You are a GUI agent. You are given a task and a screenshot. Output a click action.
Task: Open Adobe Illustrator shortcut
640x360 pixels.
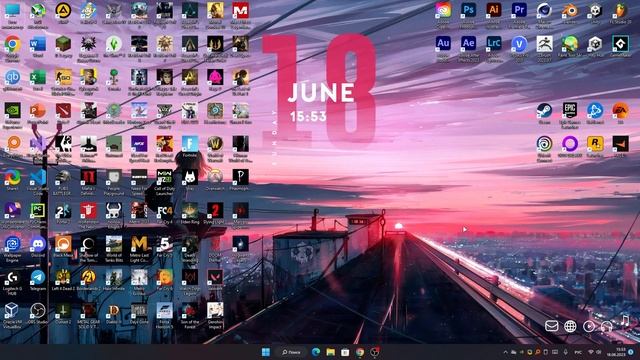click(x=494, y=11)
